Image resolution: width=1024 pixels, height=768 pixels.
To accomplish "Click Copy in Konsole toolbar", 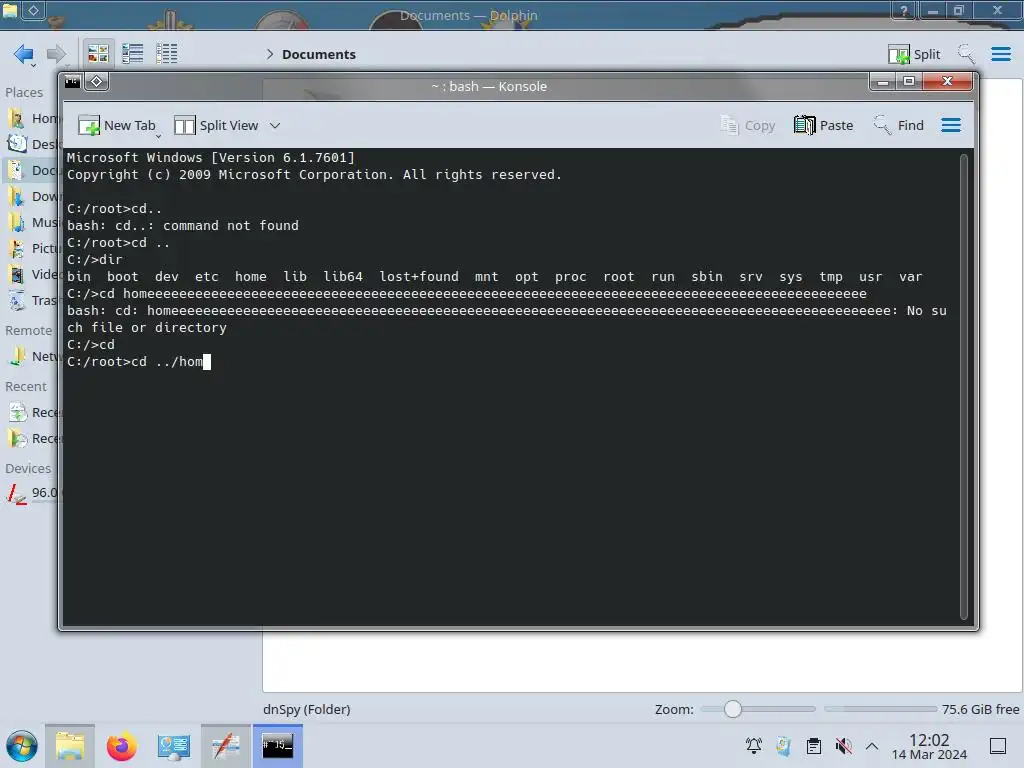I will 748,125.
